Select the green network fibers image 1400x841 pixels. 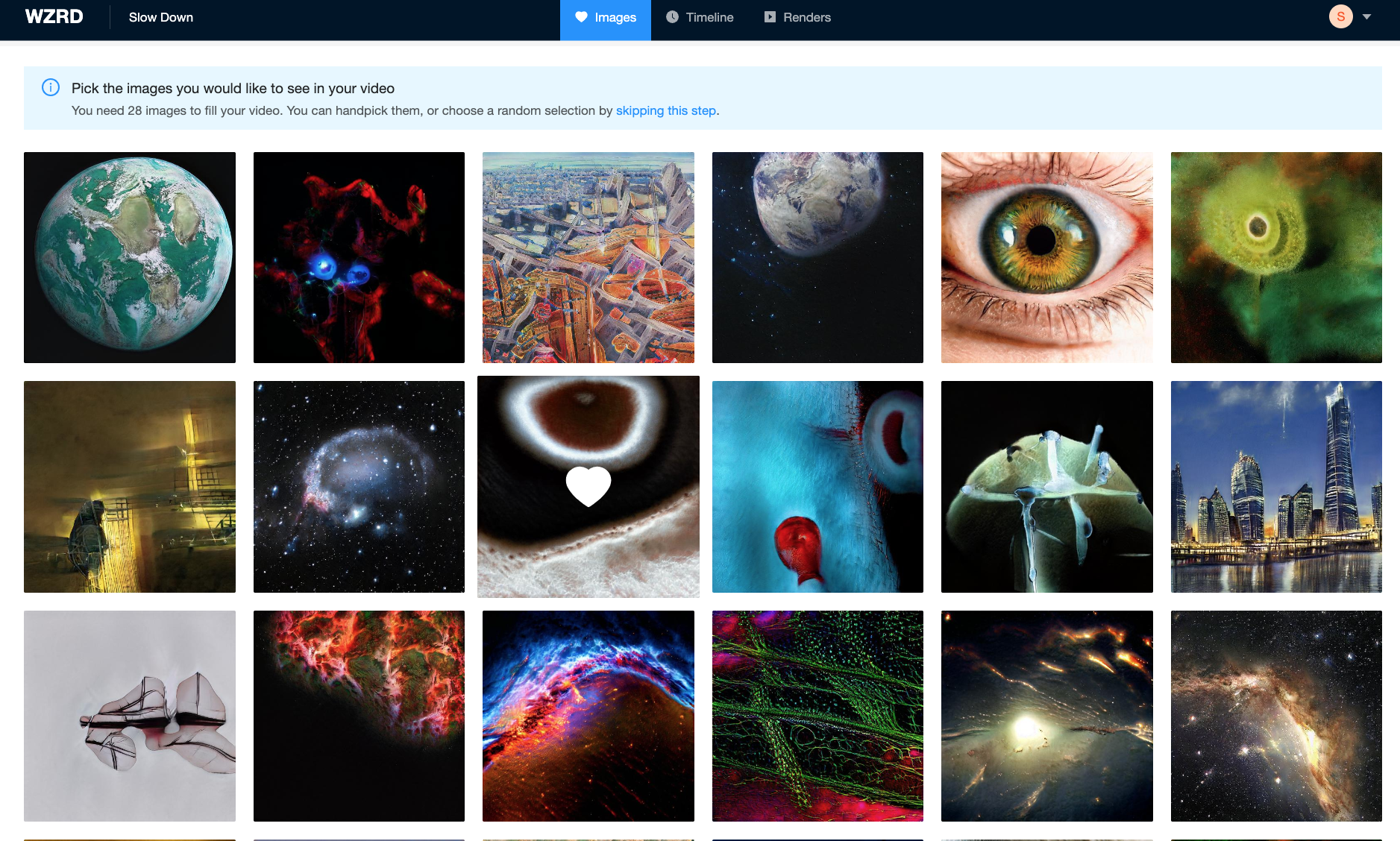pos(817,716)
